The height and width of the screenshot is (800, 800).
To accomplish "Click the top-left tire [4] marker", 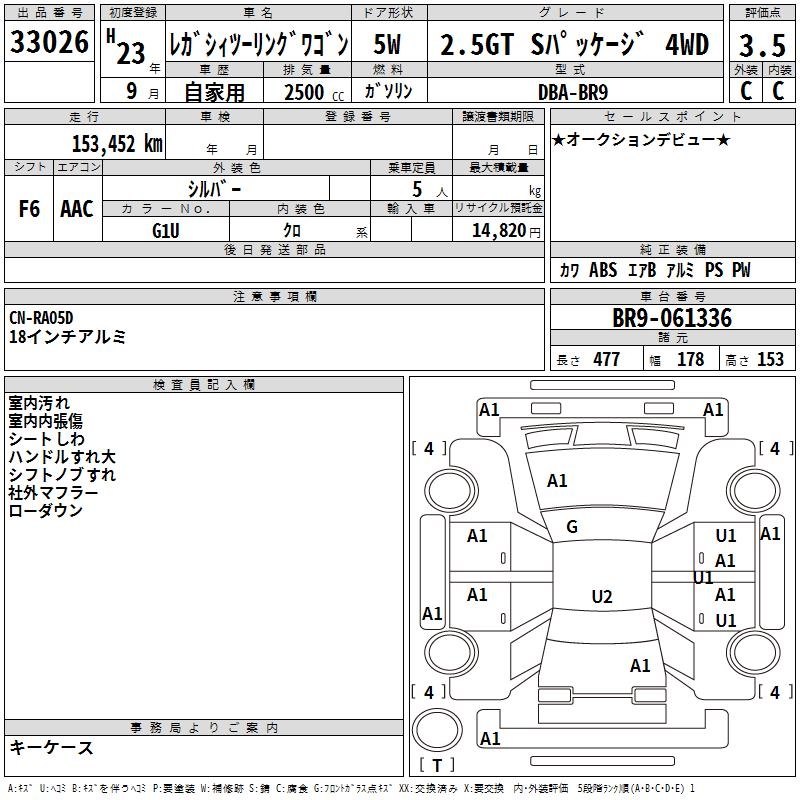I will coord(429,449).
